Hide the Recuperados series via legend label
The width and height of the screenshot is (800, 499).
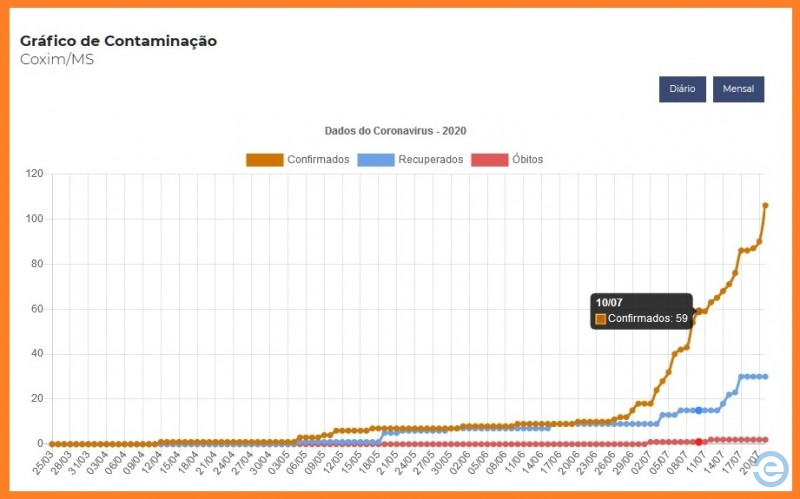430,160
